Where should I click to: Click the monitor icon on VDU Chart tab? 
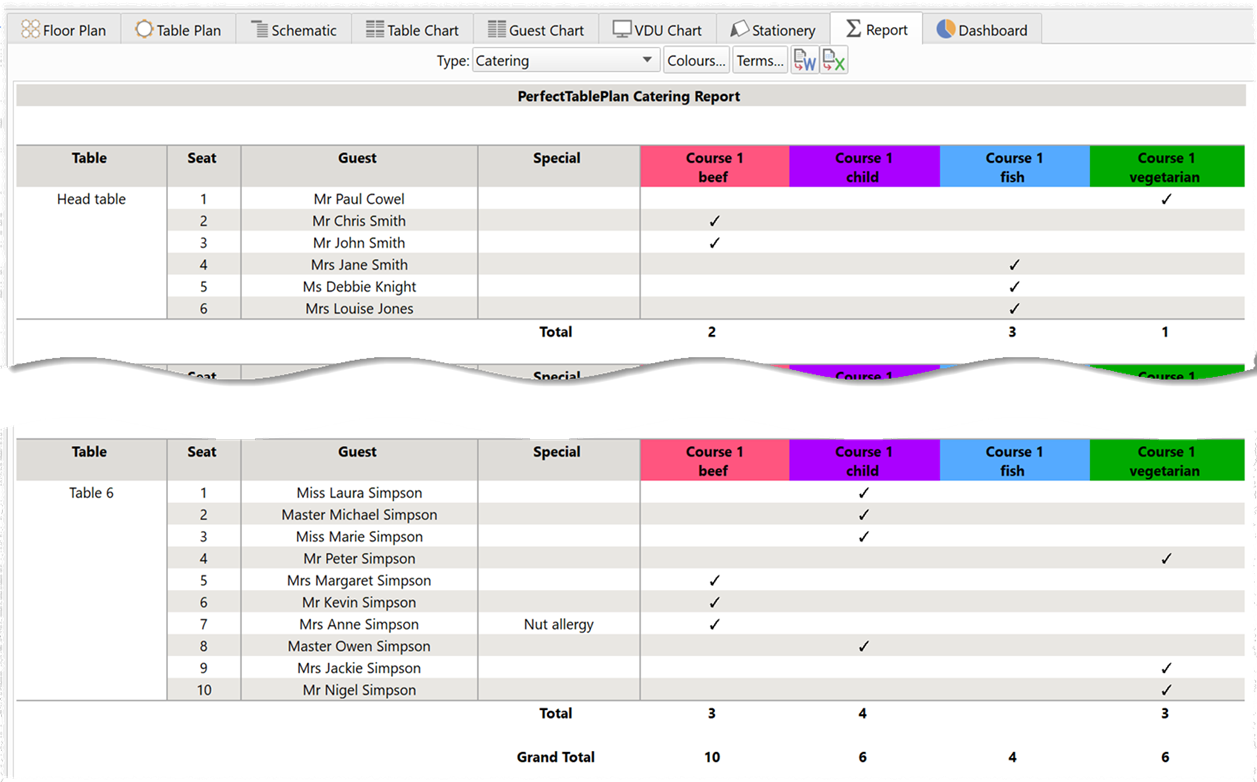coord(621,30)
